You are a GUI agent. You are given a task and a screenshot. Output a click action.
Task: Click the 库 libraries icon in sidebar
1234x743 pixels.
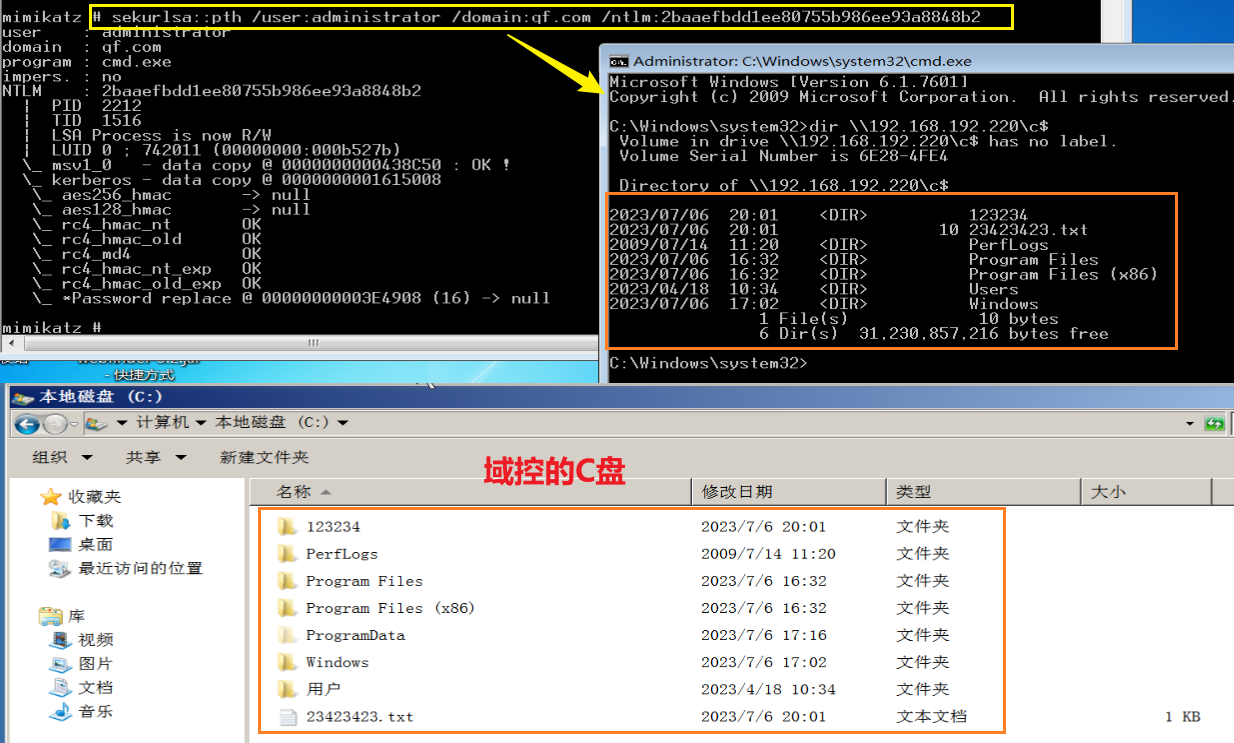(x=50, y=616)
